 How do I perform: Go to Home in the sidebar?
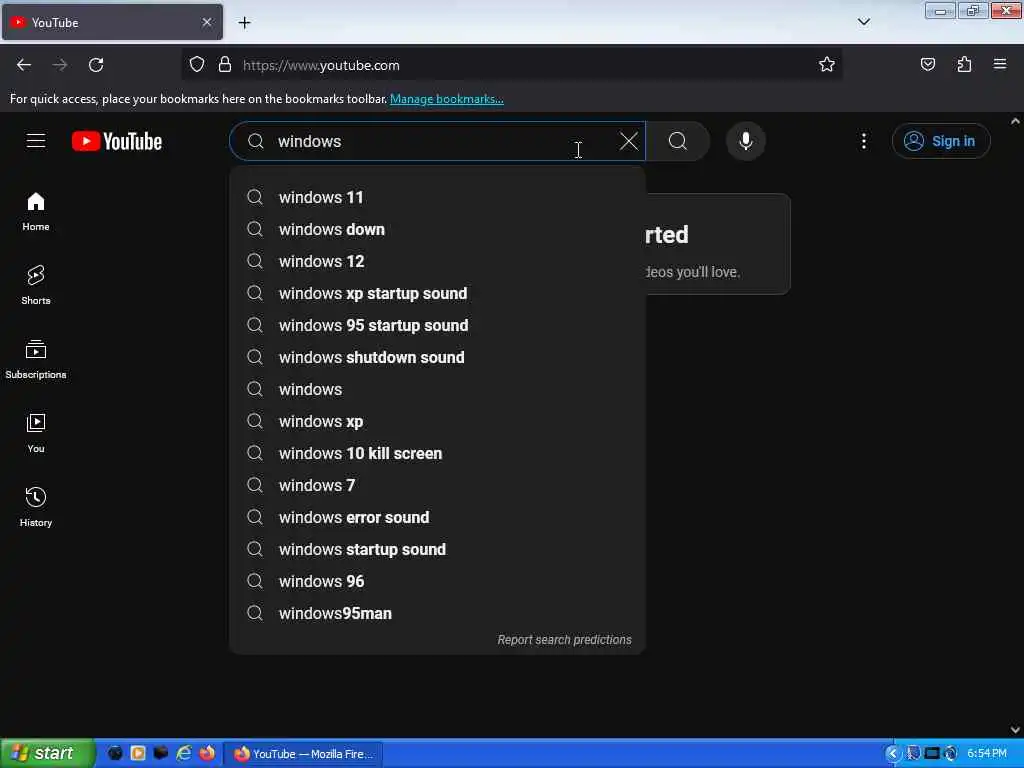coord(36,212)
